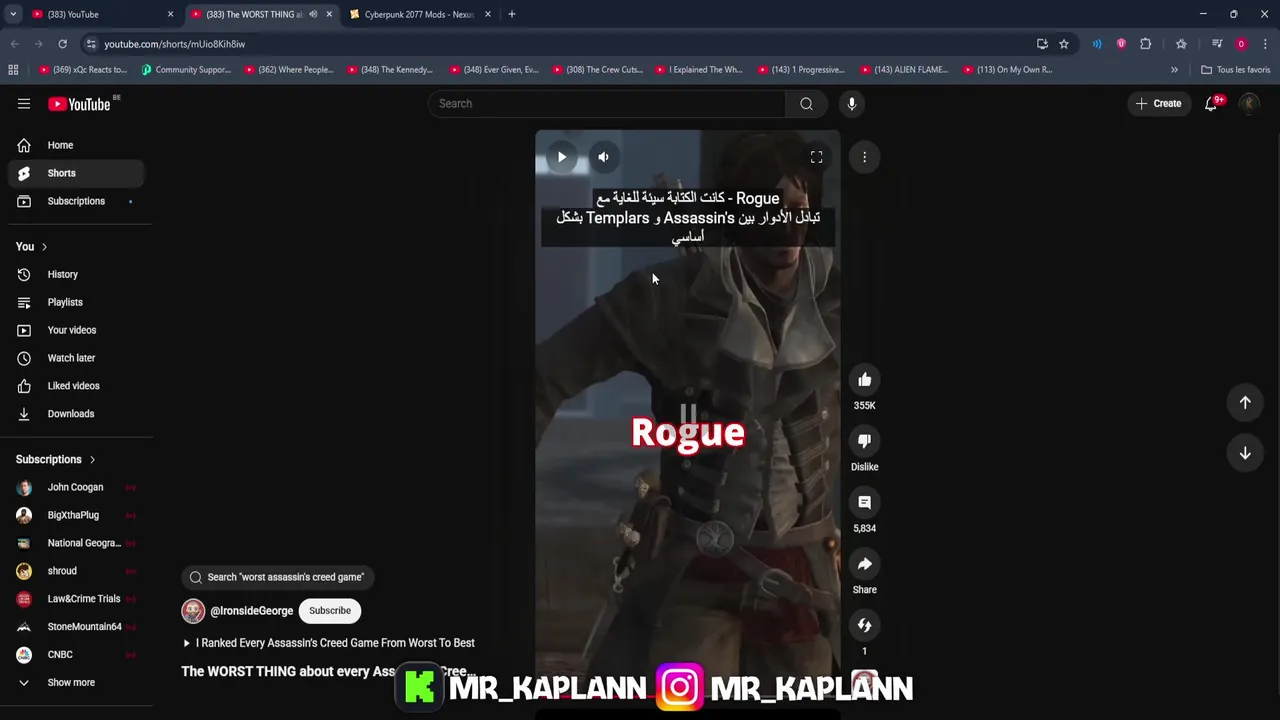
Task: Open browser extensions puzzle icon
Action: click(1146, 44)
